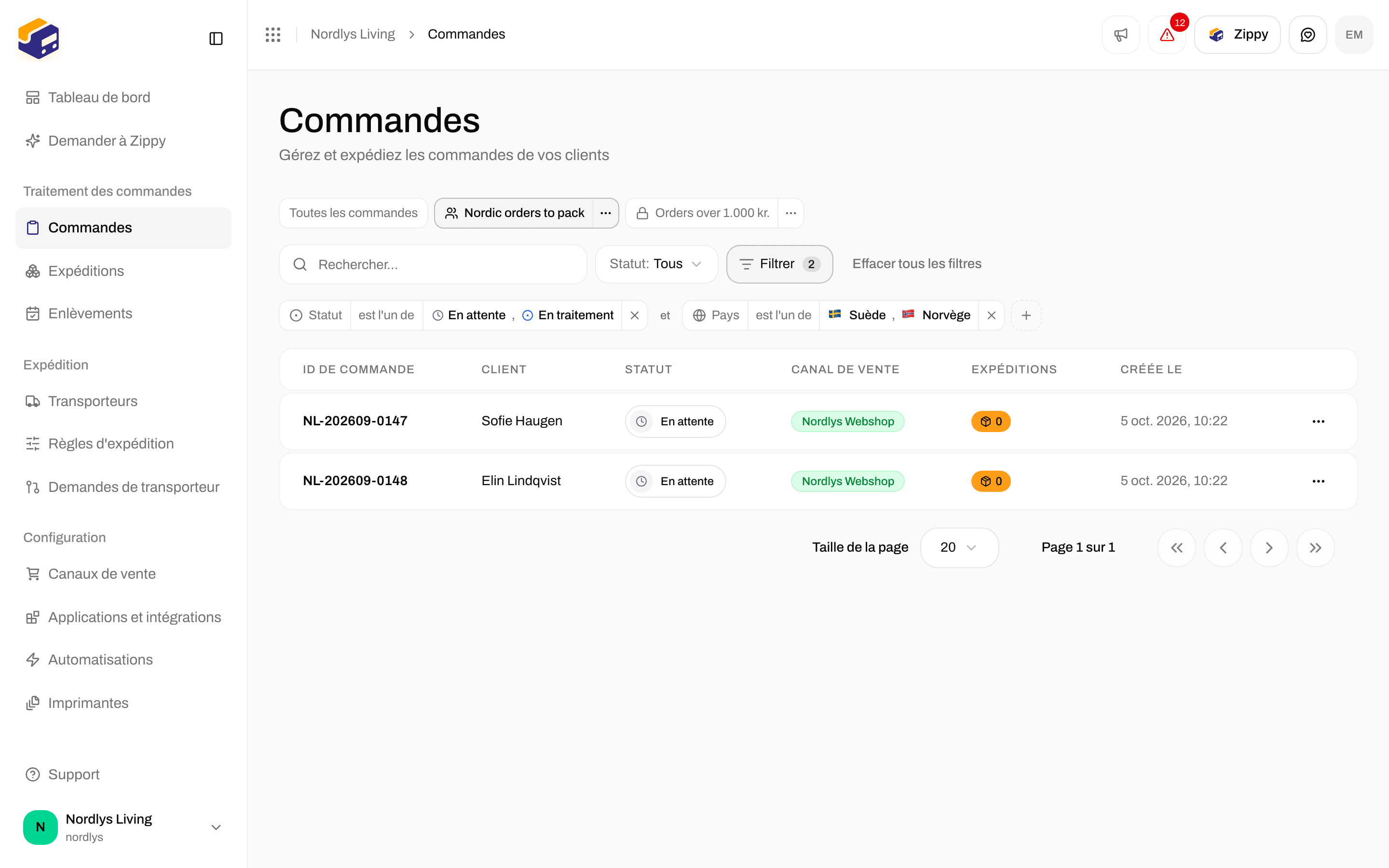The height and width of the screenshot is (868, 1389).
Task: Remove the Pays filter chip
Action: [x=991, y=315]
